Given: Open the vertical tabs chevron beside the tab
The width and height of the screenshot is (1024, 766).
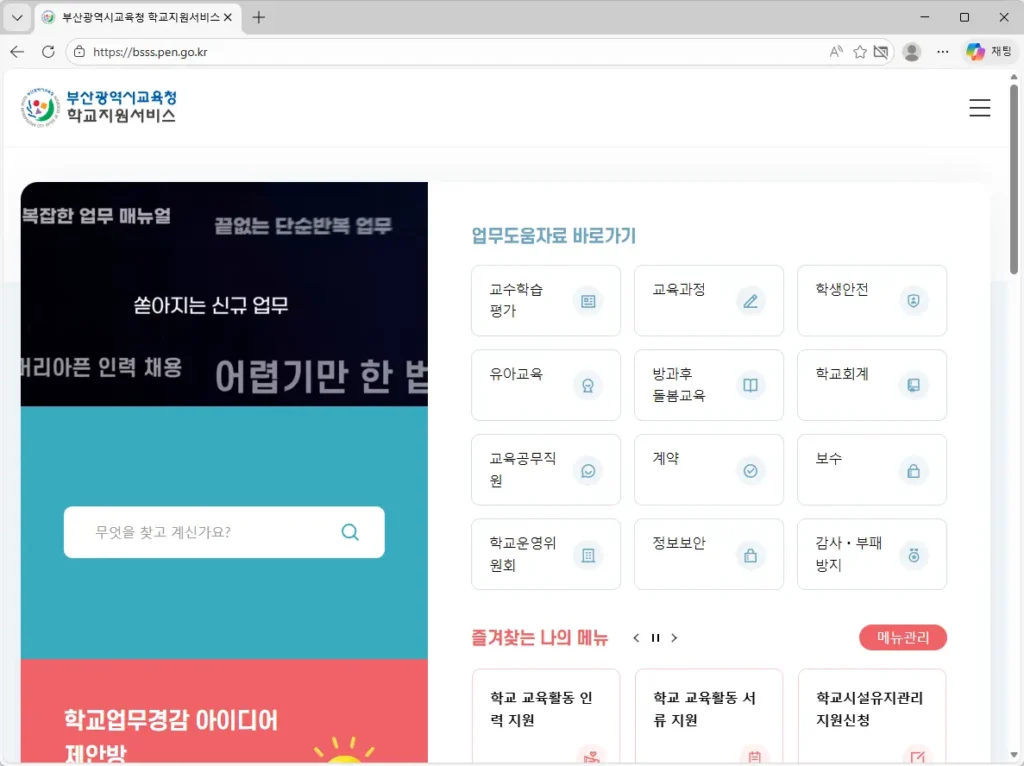Looking at the screenshot, I should 16,17.
